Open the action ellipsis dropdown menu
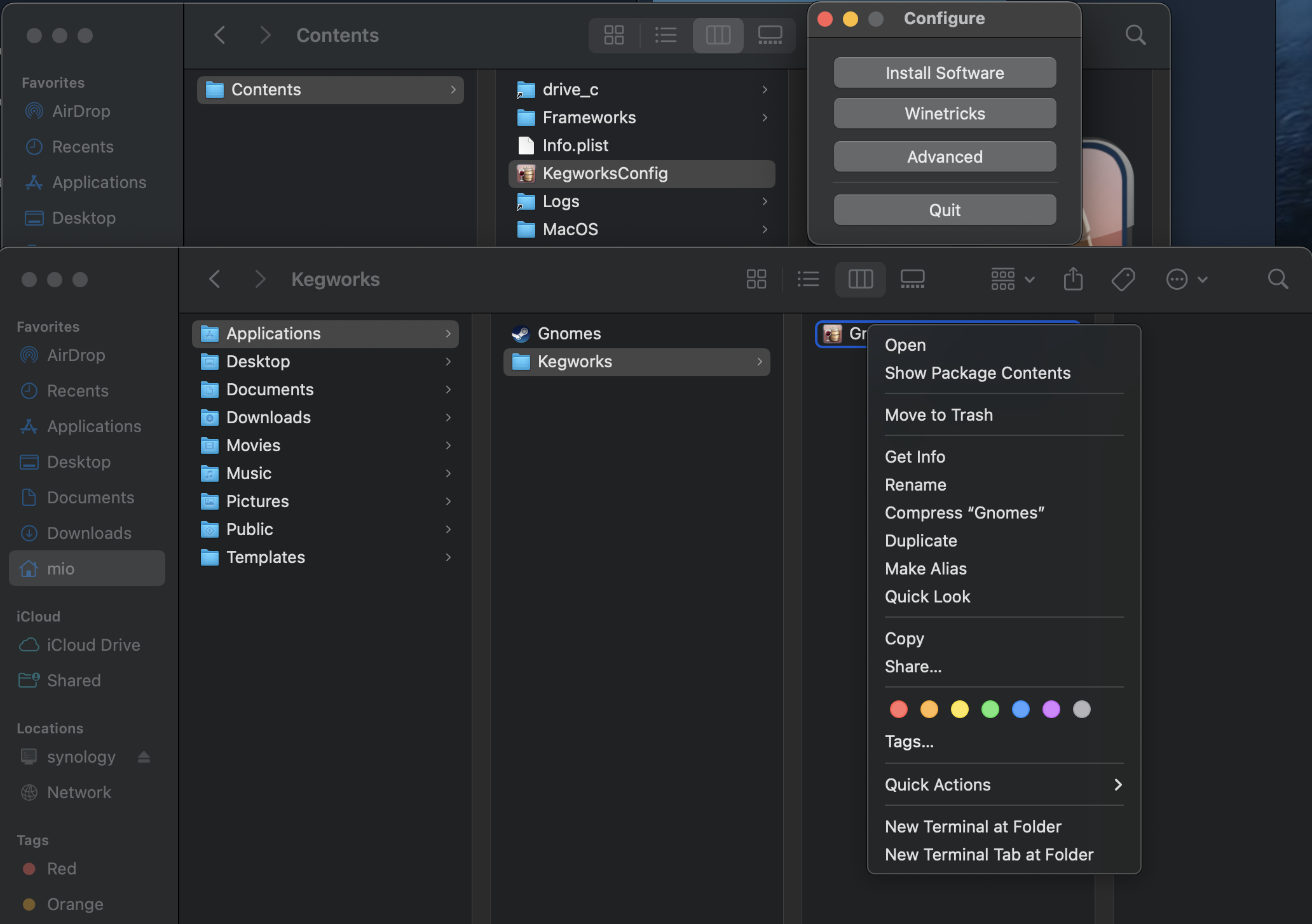Screen dimensions: 1312x924 pos(1186,279)
